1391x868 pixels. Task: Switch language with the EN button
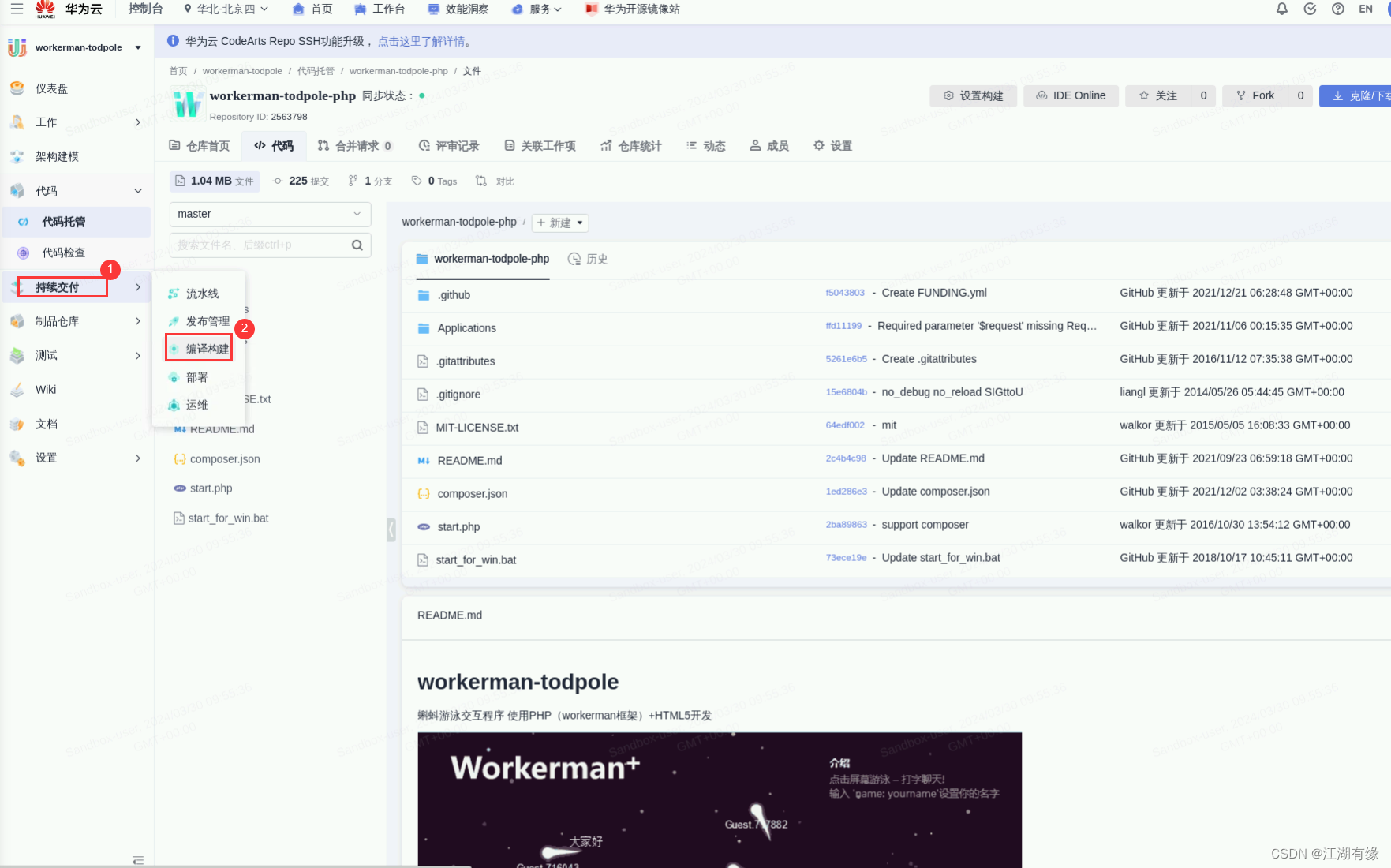(1366, 9)
